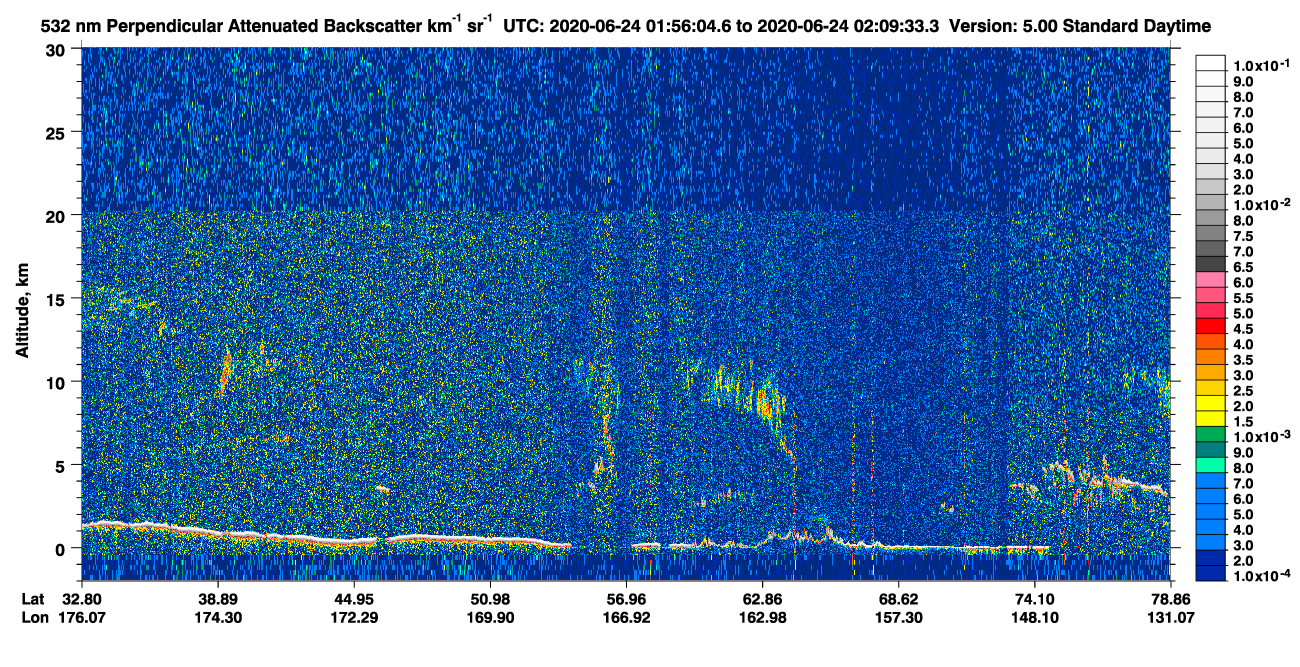The image size is (1300, 667).
Task: Select latitude value 74.10
Action: 1034,599
